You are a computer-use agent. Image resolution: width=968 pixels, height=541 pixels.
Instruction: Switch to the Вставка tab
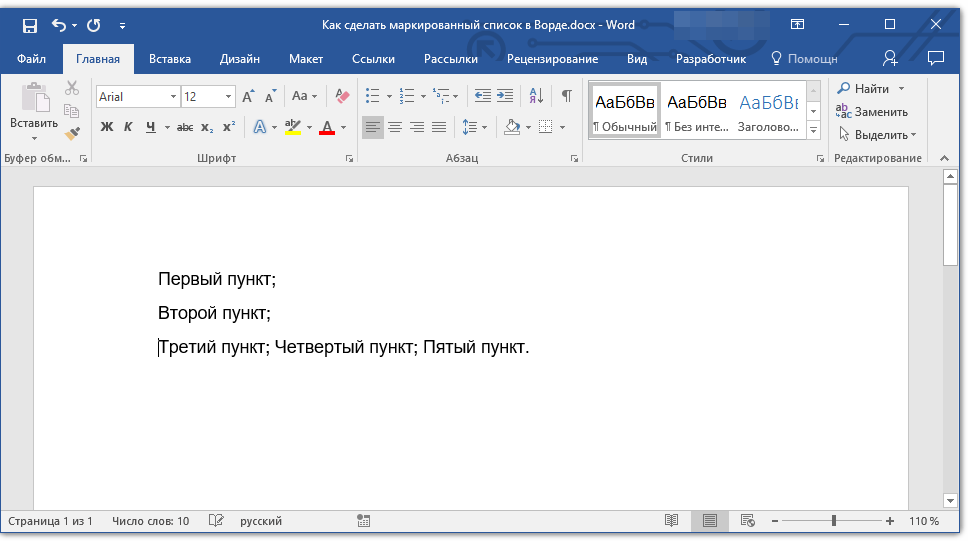(170, 59)
